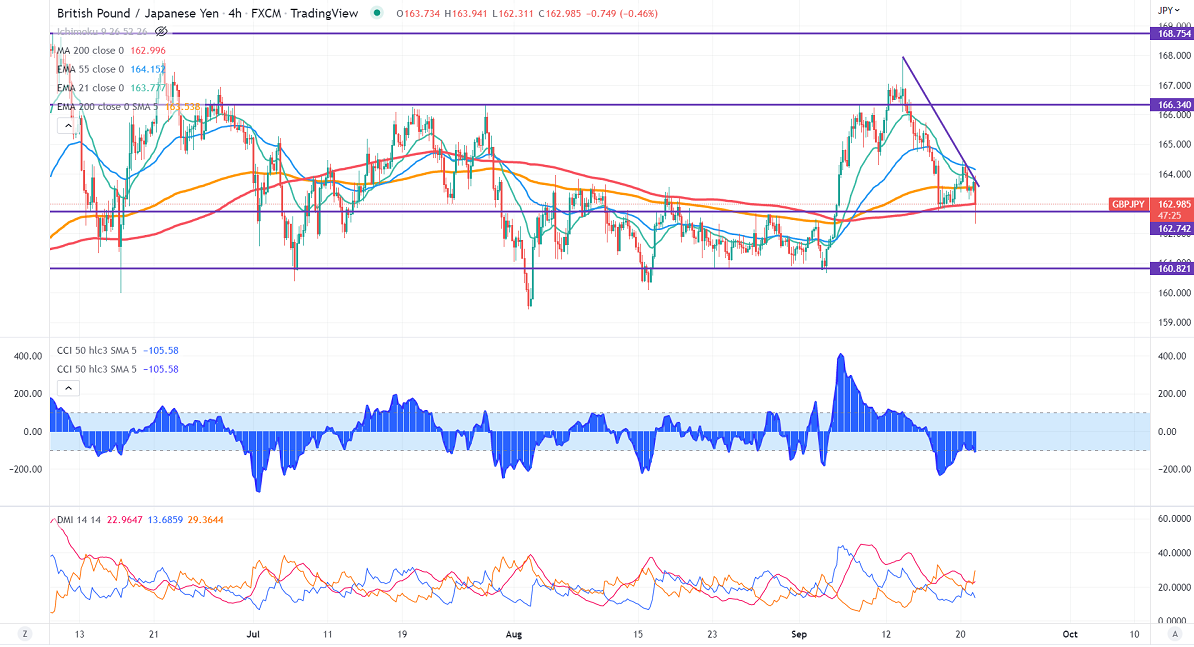1194x647 pixels.
Task: Click the 40.0000 DMI axis label
Action: pos(1173,553)
